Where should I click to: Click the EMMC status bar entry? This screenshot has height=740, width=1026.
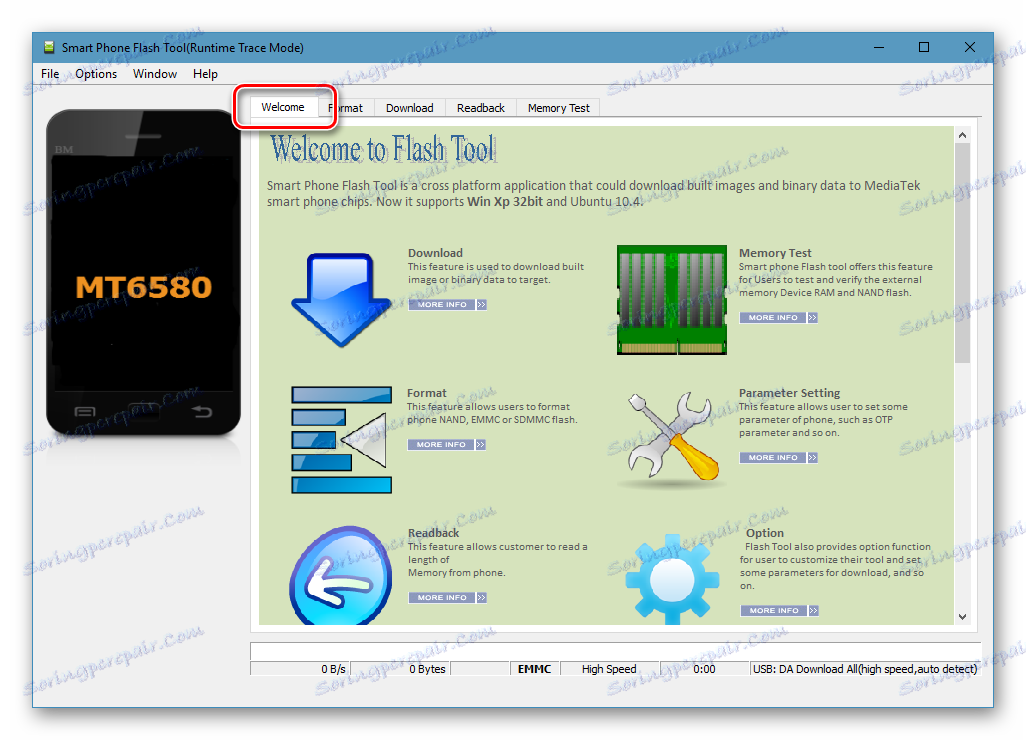[x=535, y=669]
